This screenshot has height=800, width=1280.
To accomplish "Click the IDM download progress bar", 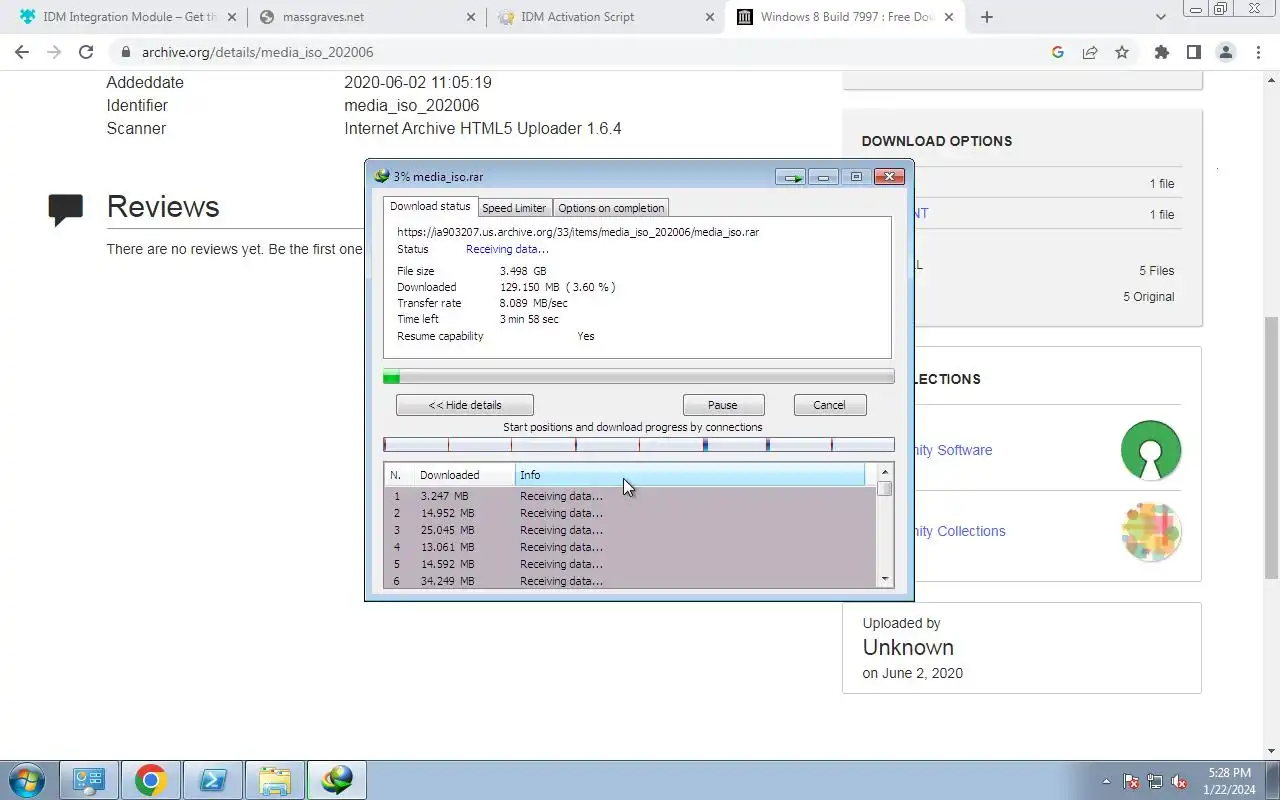I will tap(639, 377).
